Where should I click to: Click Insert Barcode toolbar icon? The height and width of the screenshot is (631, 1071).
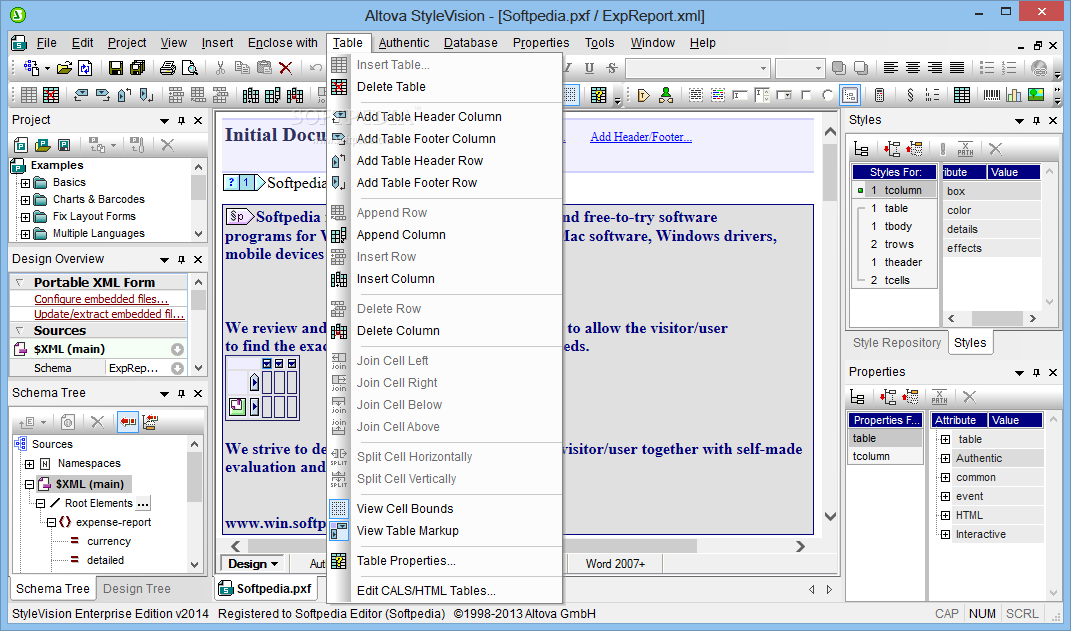tap(991, 95)
